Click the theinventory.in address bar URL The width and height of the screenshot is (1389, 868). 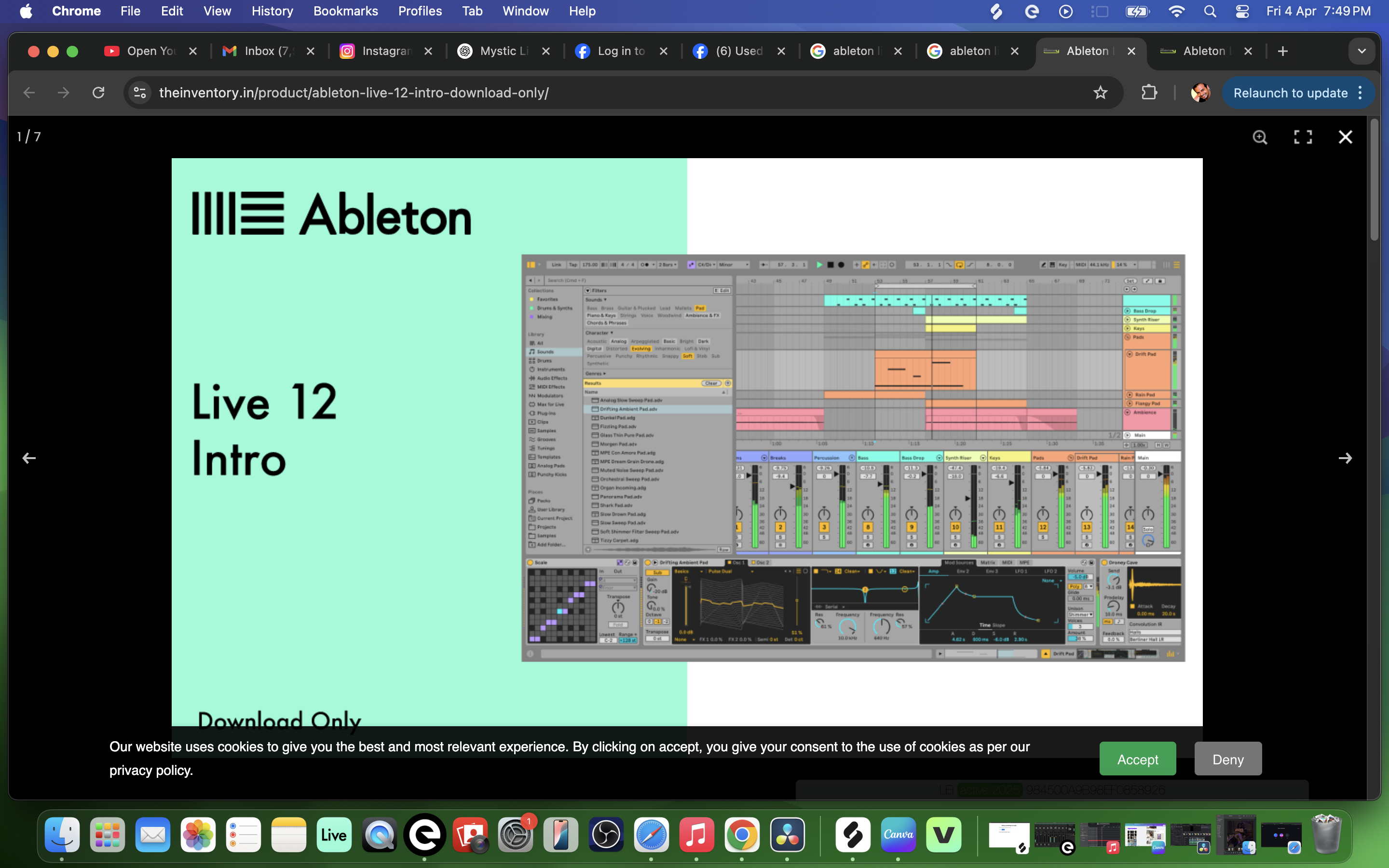coord(354,93)
